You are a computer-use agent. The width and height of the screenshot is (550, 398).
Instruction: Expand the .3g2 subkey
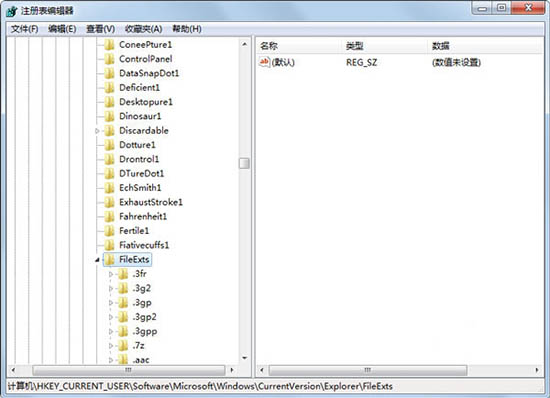point(111,289)
